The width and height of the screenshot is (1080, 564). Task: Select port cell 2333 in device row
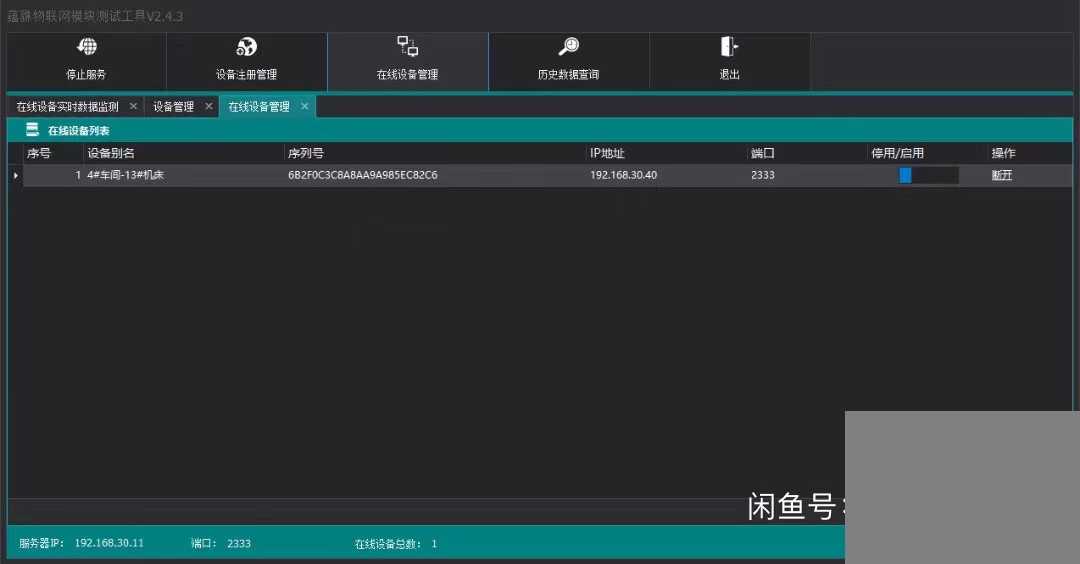762,175
